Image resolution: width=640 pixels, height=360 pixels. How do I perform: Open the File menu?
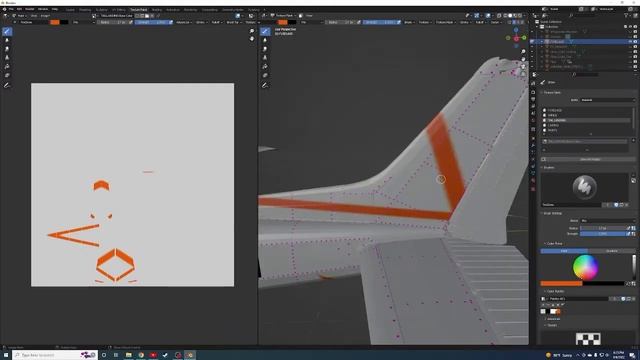click(11, 9)
